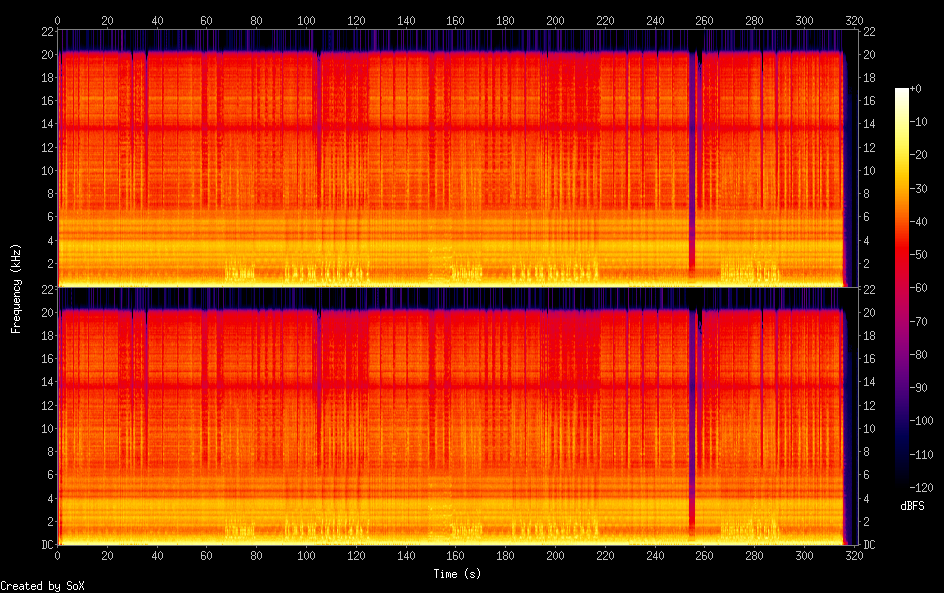Click the "Frequency (kHz)" axis label
944x593 pixels.
(x=15, y=288)
